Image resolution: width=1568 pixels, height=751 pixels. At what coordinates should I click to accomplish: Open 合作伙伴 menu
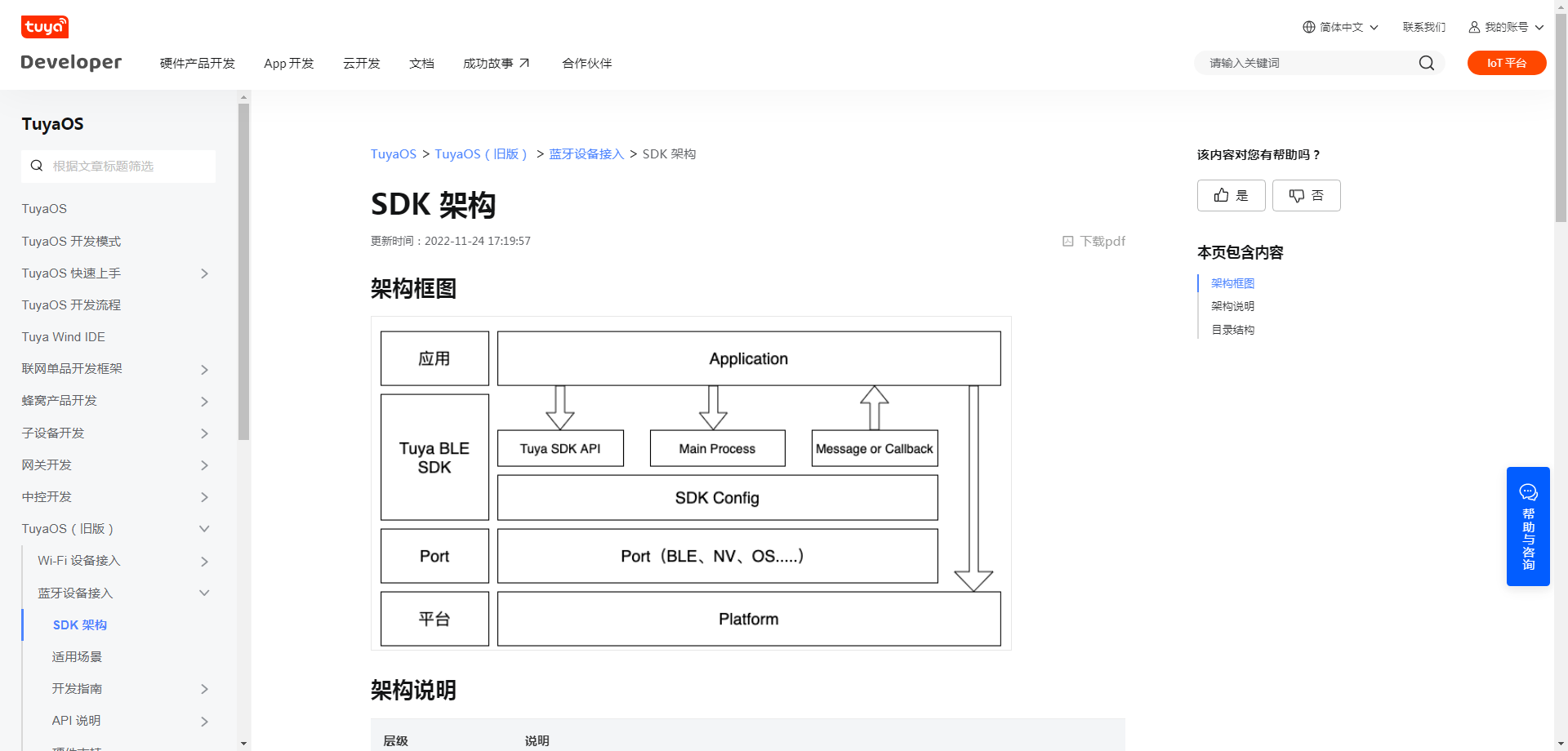click(x=586, y=63)
